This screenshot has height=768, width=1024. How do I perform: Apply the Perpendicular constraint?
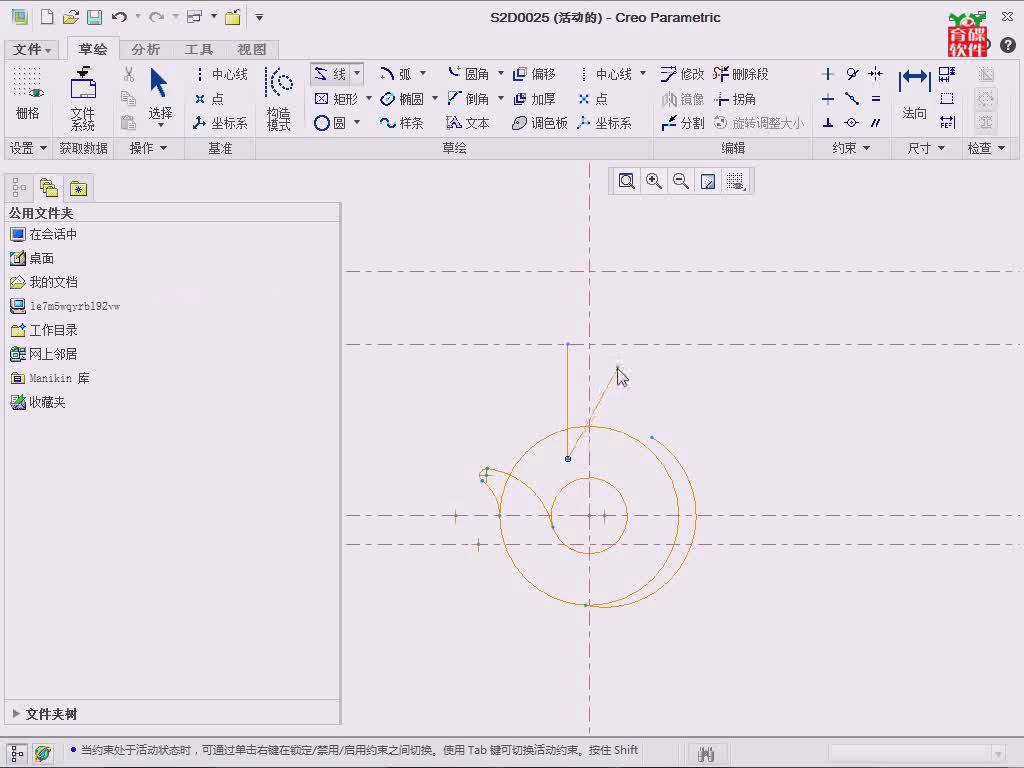(827, 123)
